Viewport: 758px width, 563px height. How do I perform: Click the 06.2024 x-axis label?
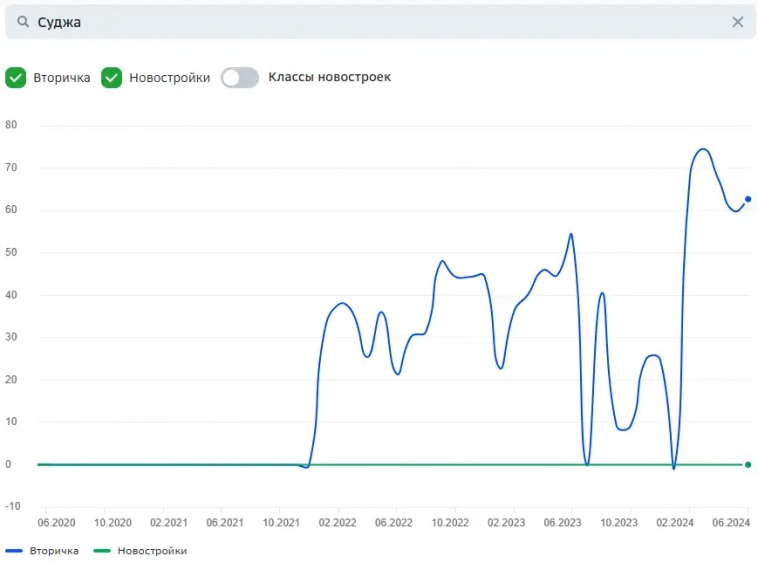[732, 523]
